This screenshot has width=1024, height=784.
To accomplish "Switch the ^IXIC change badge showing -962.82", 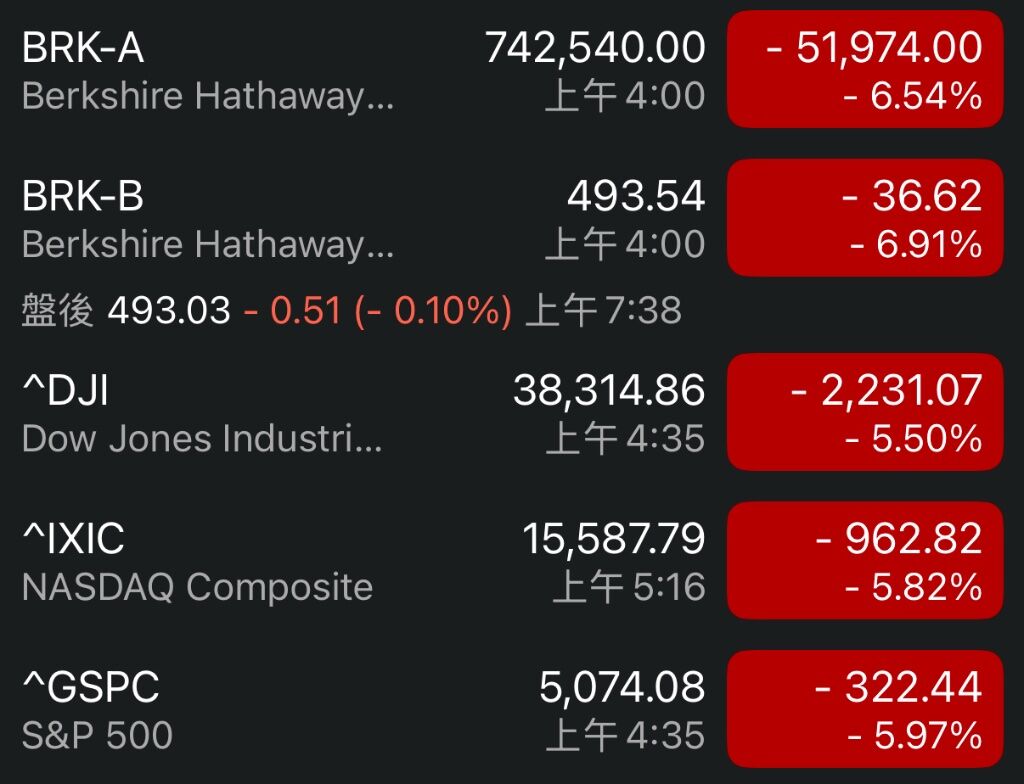I will pyautogui.click(x=865, y=561).
